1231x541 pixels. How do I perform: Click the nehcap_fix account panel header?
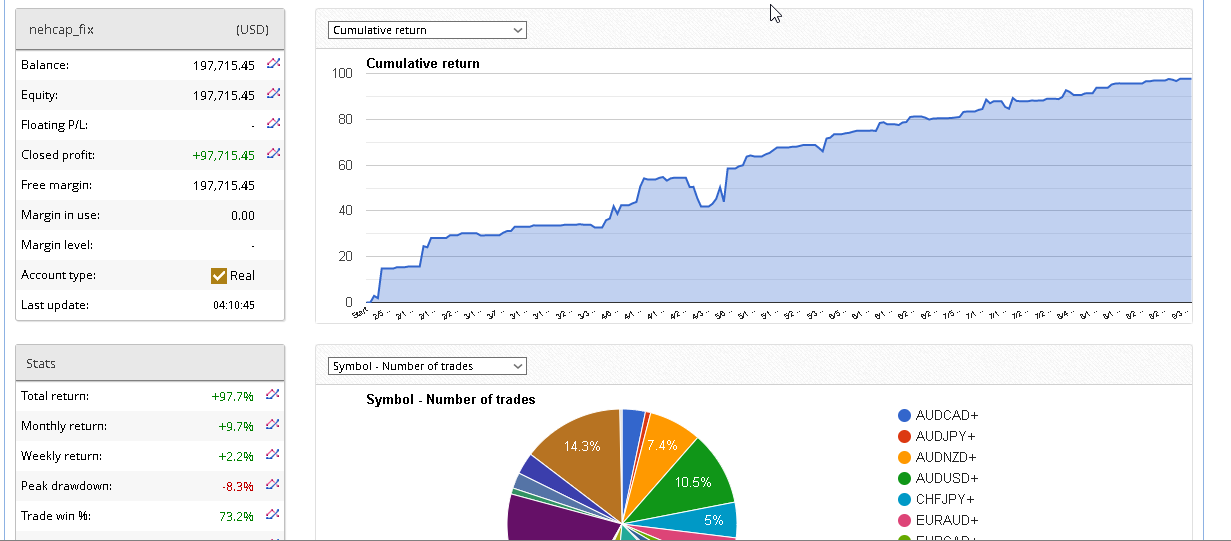tap(150, 29)
